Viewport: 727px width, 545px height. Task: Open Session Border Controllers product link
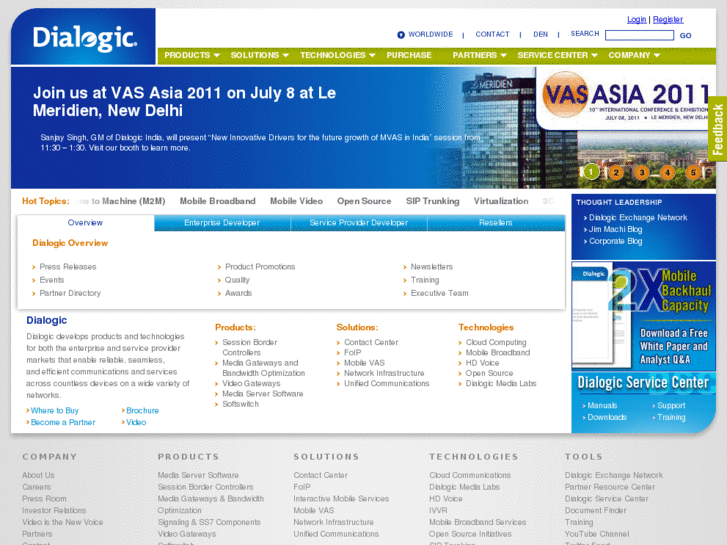(x=249, y=347)
